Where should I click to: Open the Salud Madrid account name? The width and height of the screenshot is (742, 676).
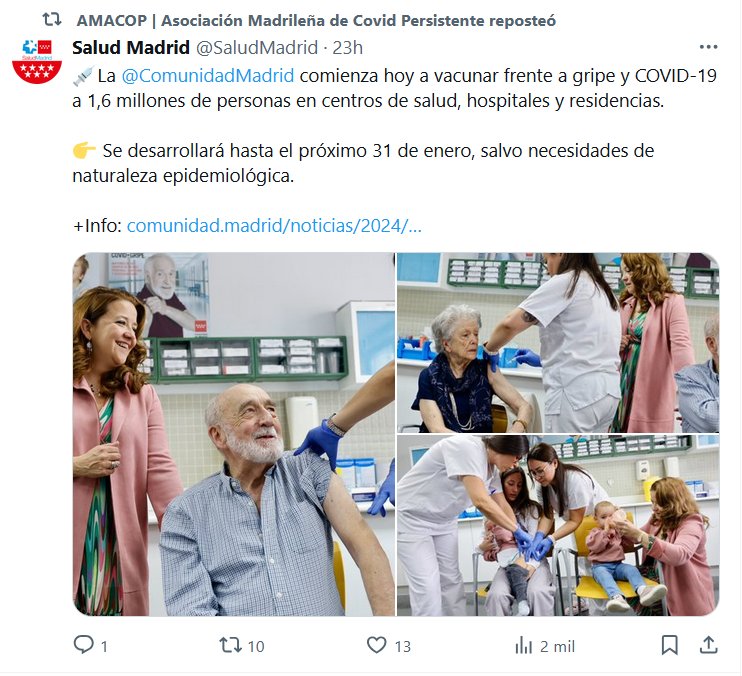[x=131, y=47]
